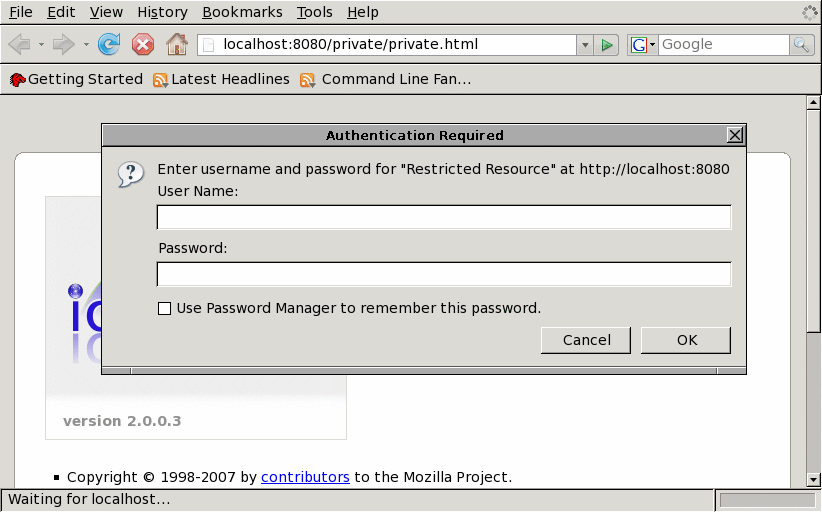Viewport: 822px width, 512px height.
Task: Click the page icon in the address bar
Action: (x=209, y=45)
